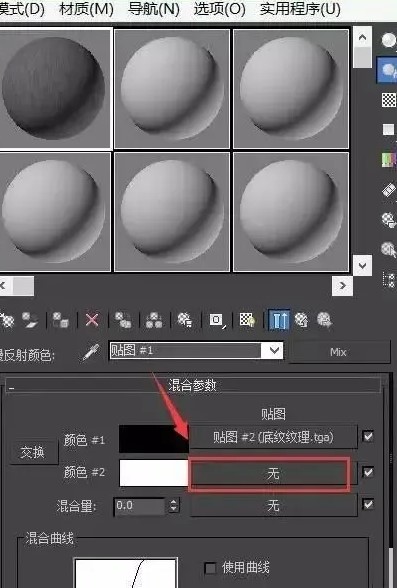Click the mixing curve preview graph

click(126, 573)
